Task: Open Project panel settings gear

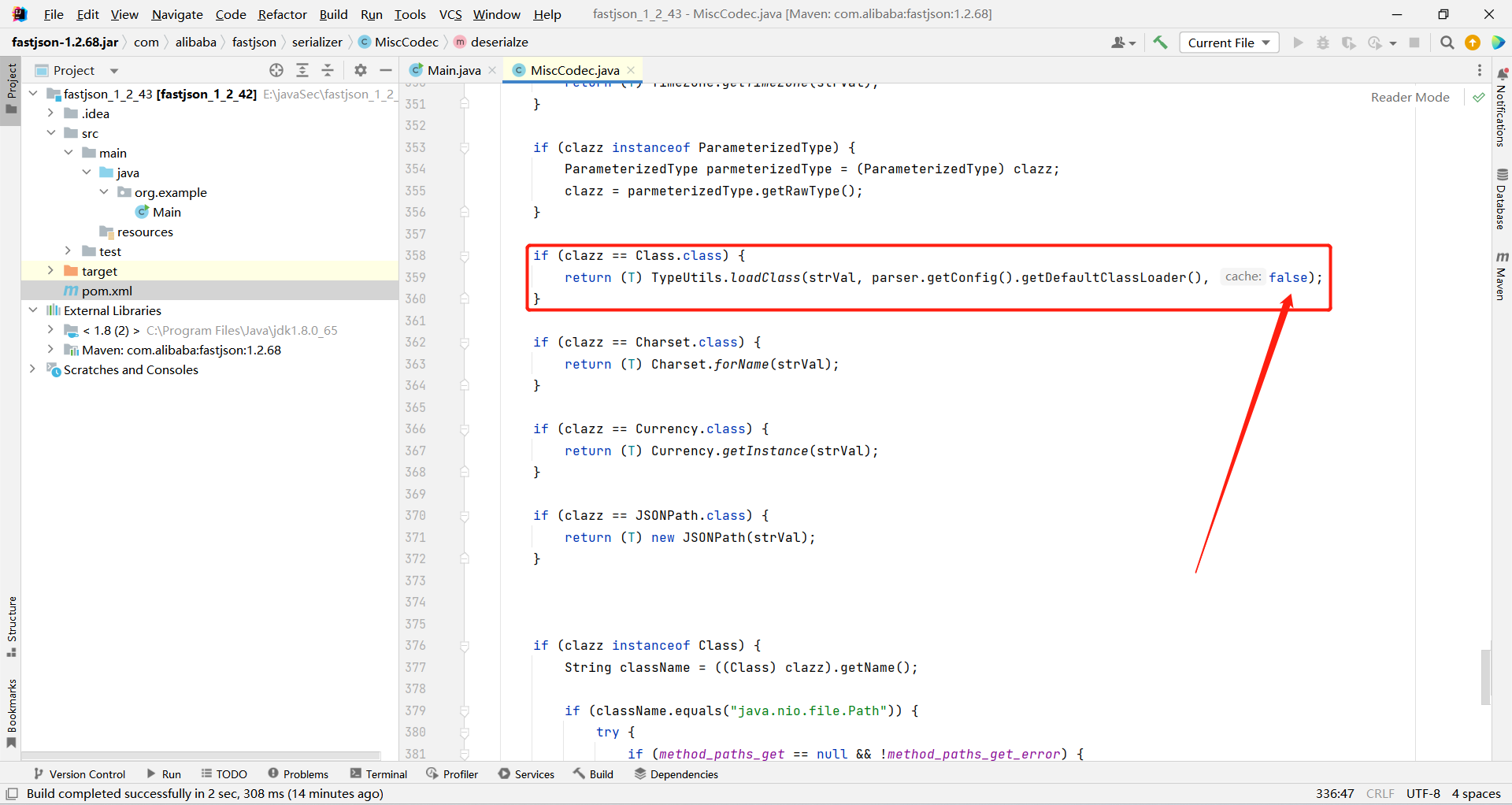Action: pos(361,70)
